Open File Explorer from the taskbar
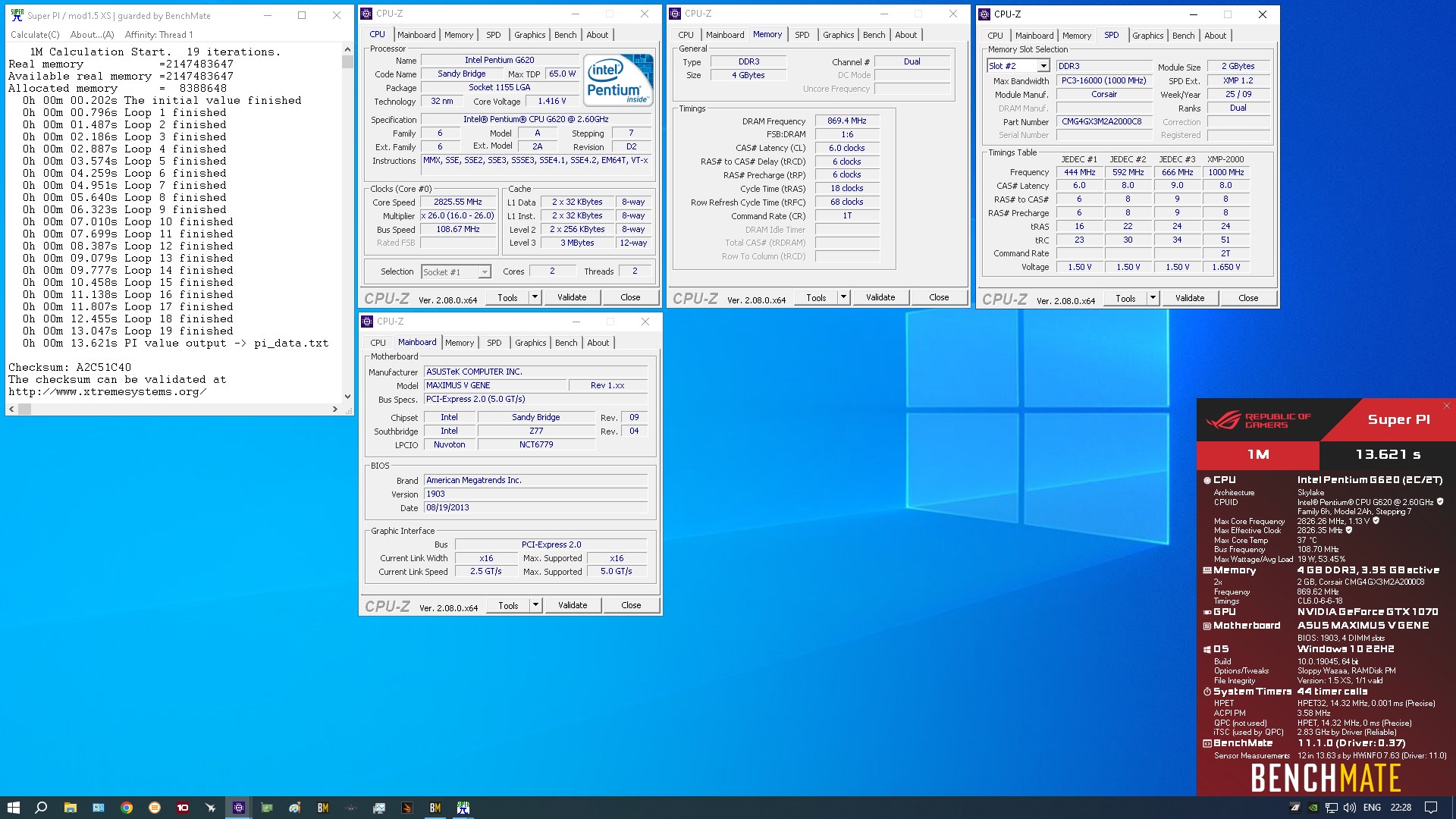Image resolution: width=1456 pixels, height=819 pixels. click(x=70, y=808)
